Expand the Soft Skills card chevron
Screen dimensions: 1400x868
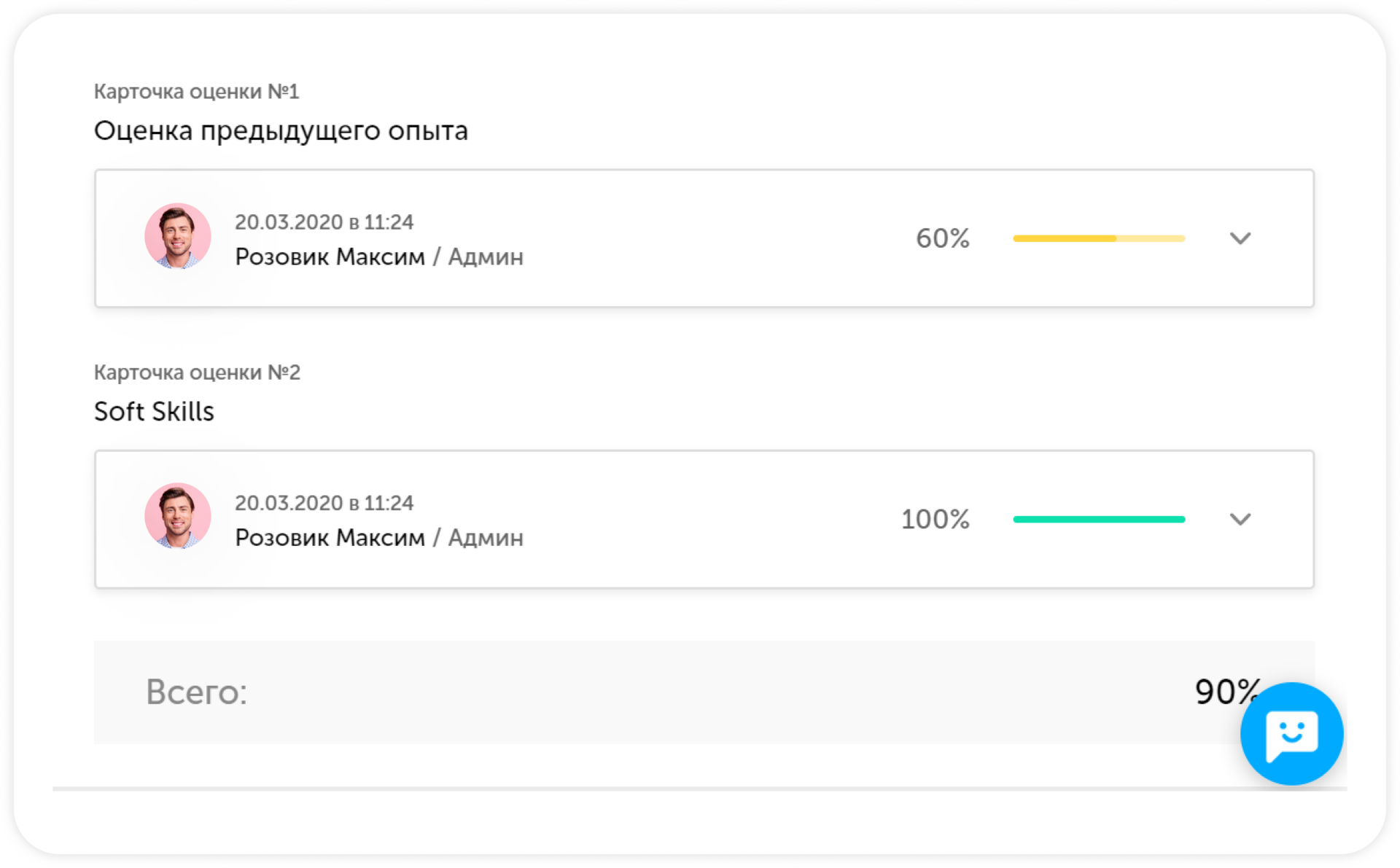[1240, 519]
